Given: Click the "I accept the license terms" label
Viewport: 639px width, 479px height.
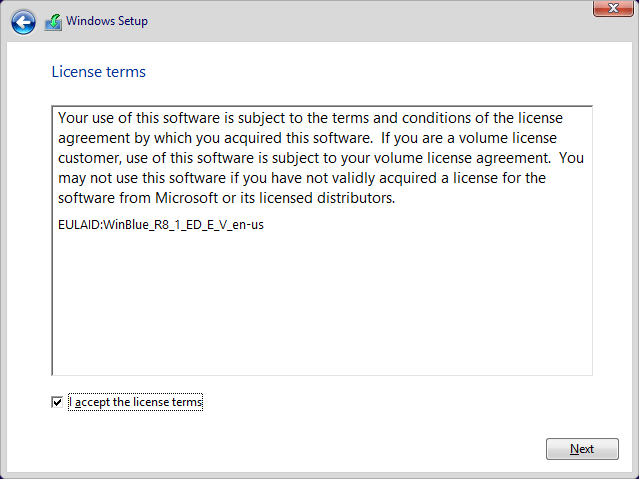Looking at the screenshot, I should click(136, 402).
